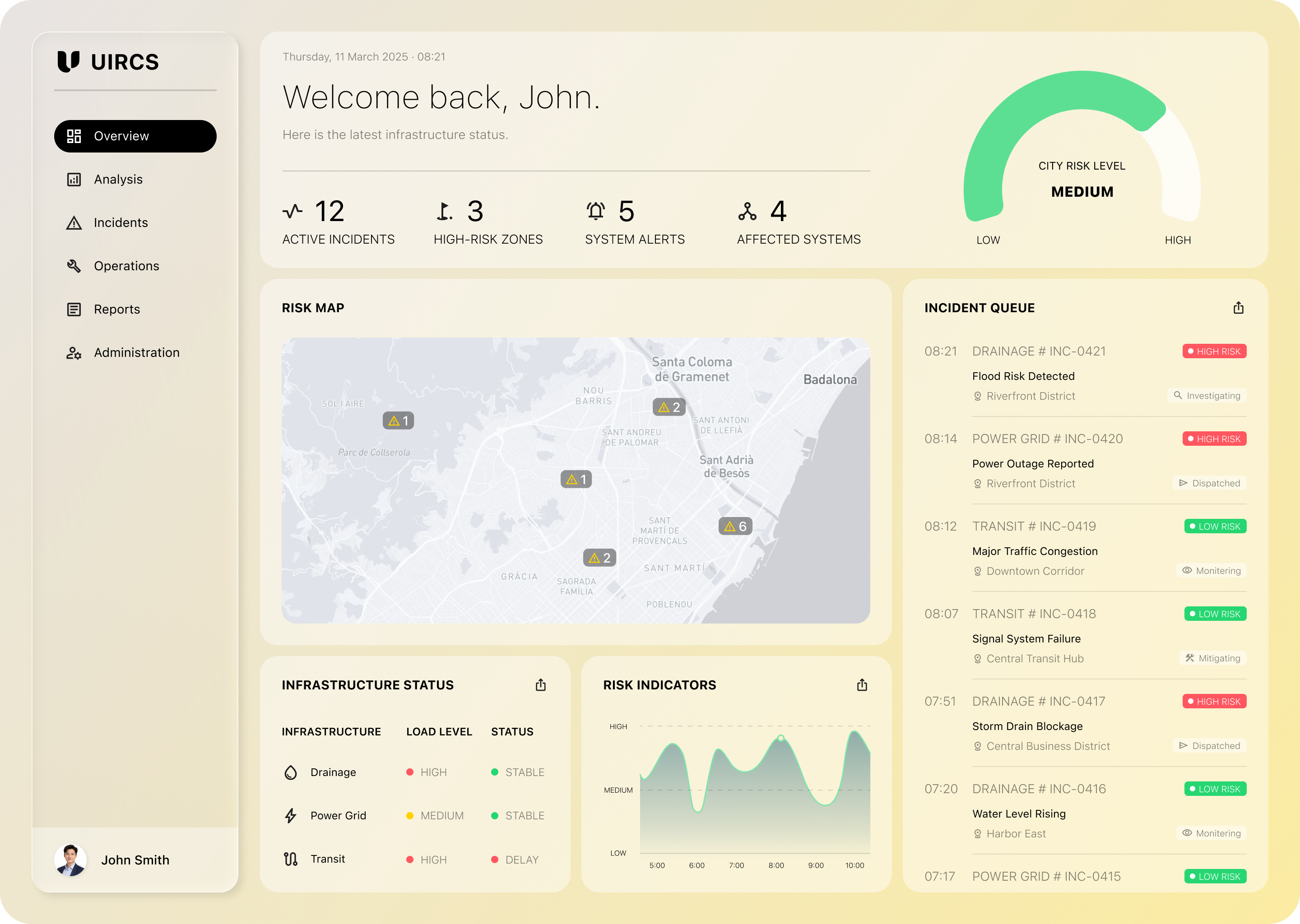The width and height of the screenshot is (1300, 924).
Task: Click Monitering status for Major Traffic Congestion
Action: pos(1211,571)
